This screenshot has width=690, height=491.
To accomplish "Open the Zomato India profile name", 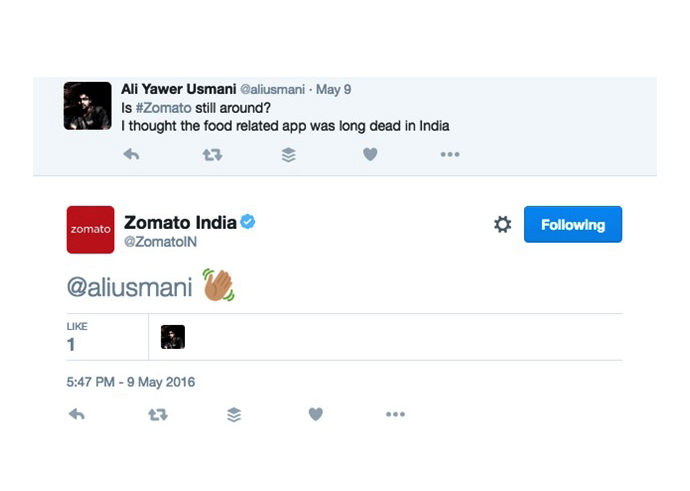I will pyautogui.click(x=180, y=222).
